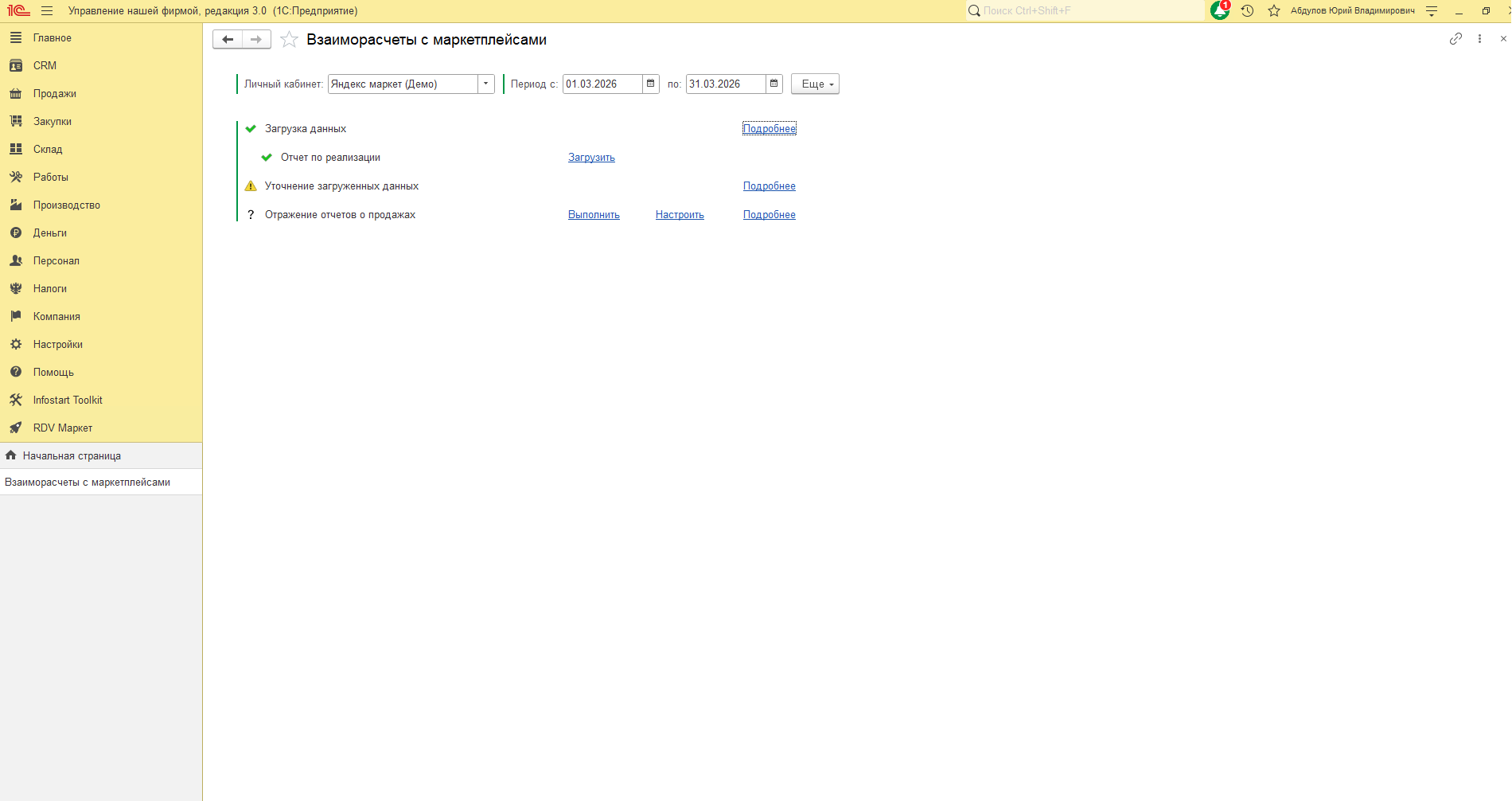The height and width of the screenshot is (801, 1512).
Task: Focus the Личный кабинет input field
Action: pyautogui.click(x=403, y=84)
